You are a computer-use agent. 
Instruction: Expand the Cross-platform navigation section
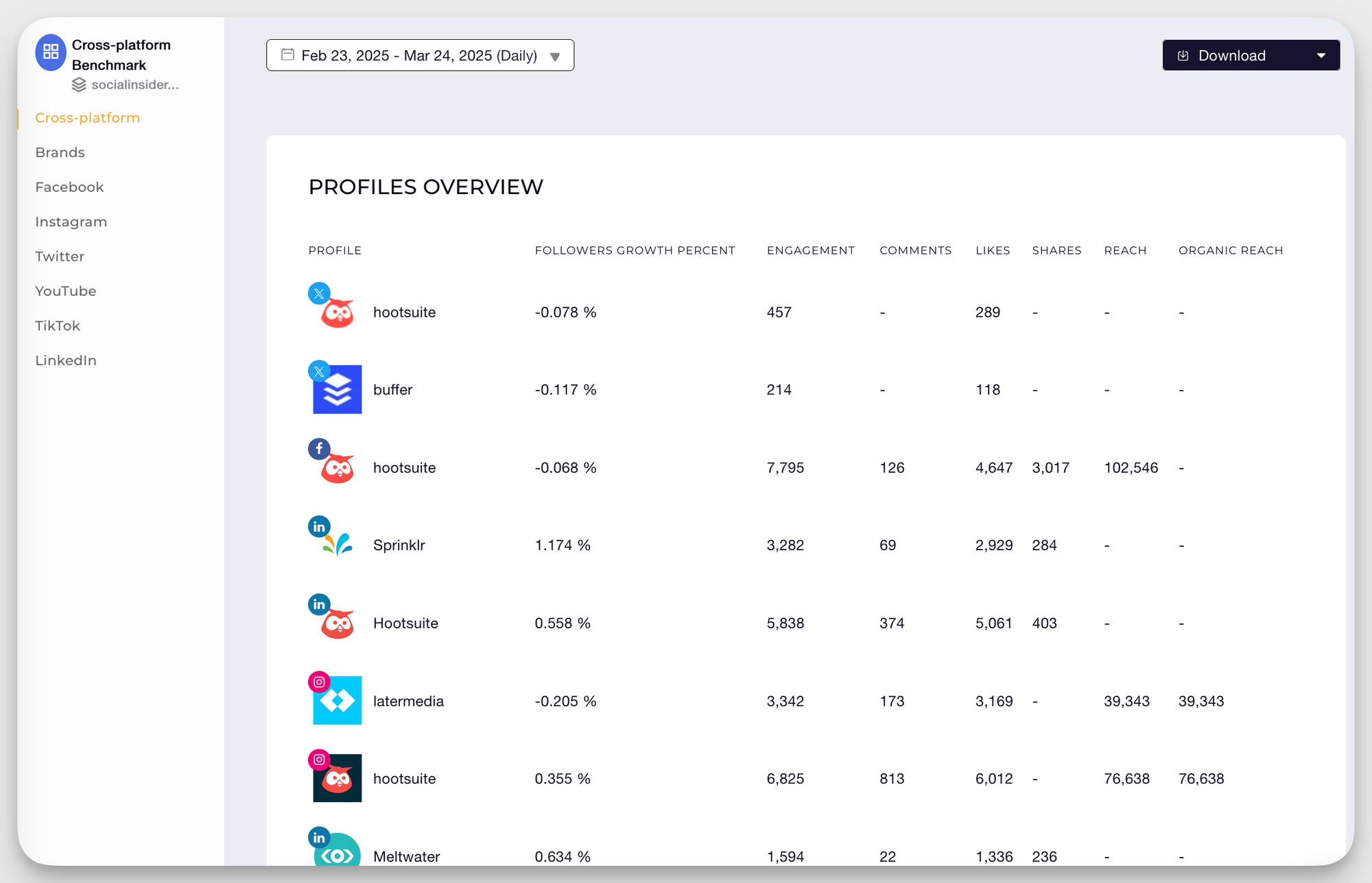click(87, 117)
